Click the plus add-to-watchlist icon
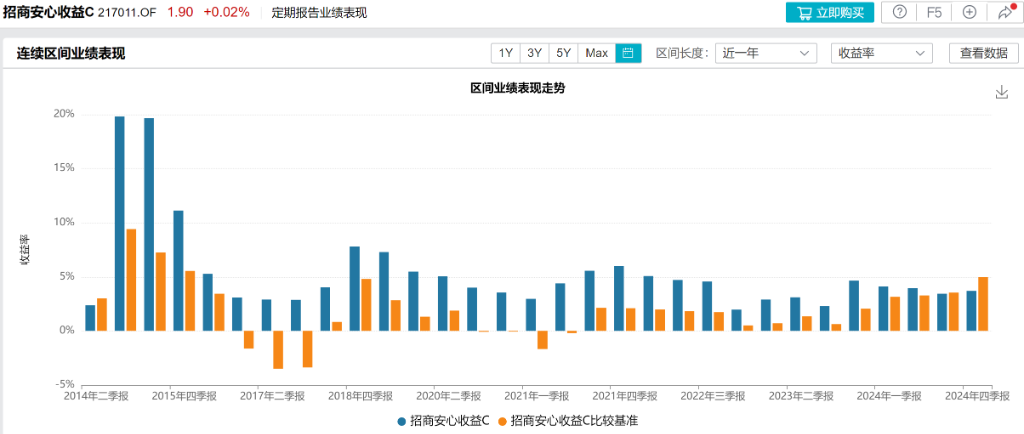The image size is (1024, 434). [969, 12]
